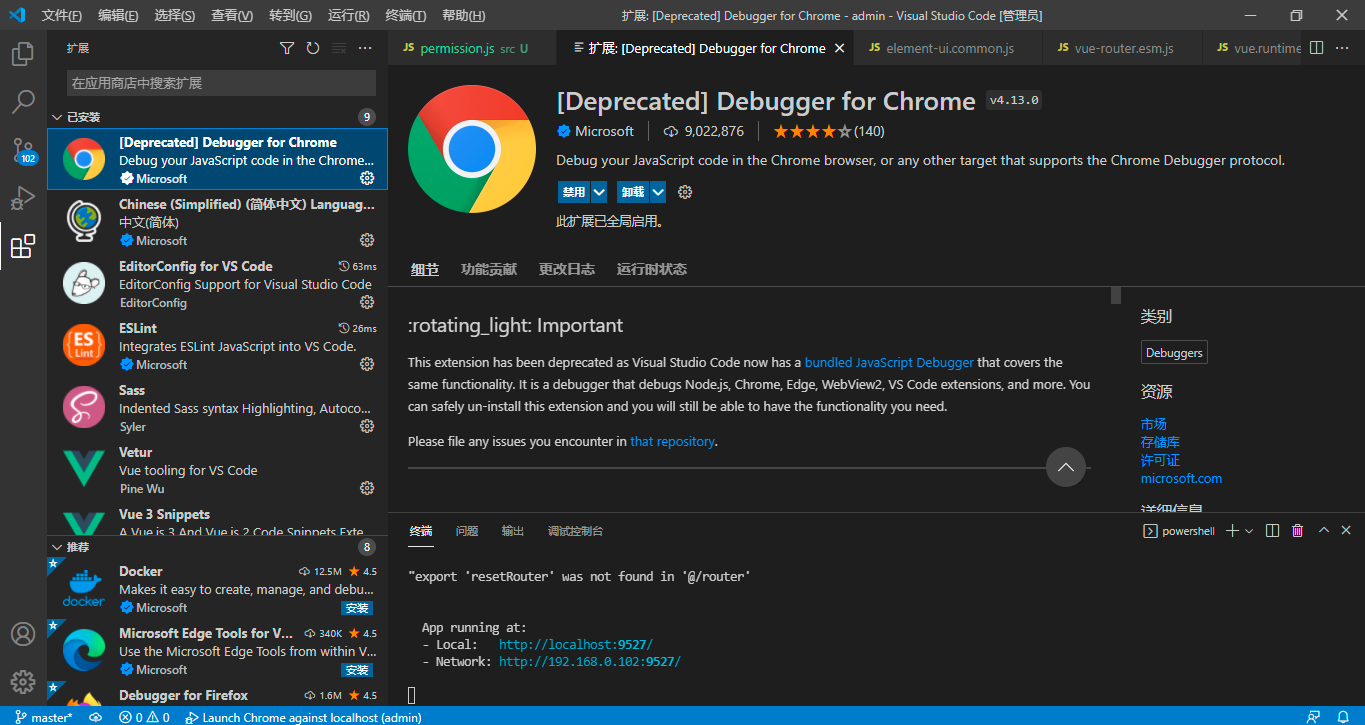Click 禁用 disable button
Image resolution: width=1365 pixels, height=725 pixels.
click(x=574, y=192)
